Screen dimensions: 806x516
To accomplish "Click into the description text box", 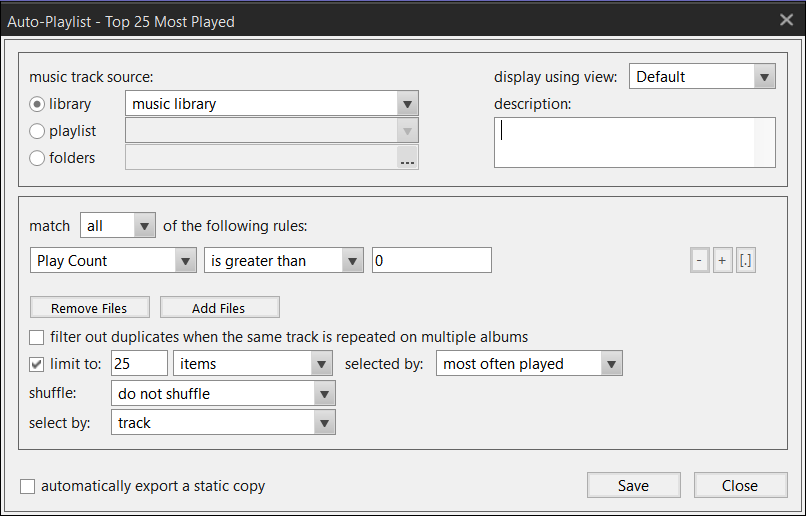I will pyautogui.click(x=634, y=142).
